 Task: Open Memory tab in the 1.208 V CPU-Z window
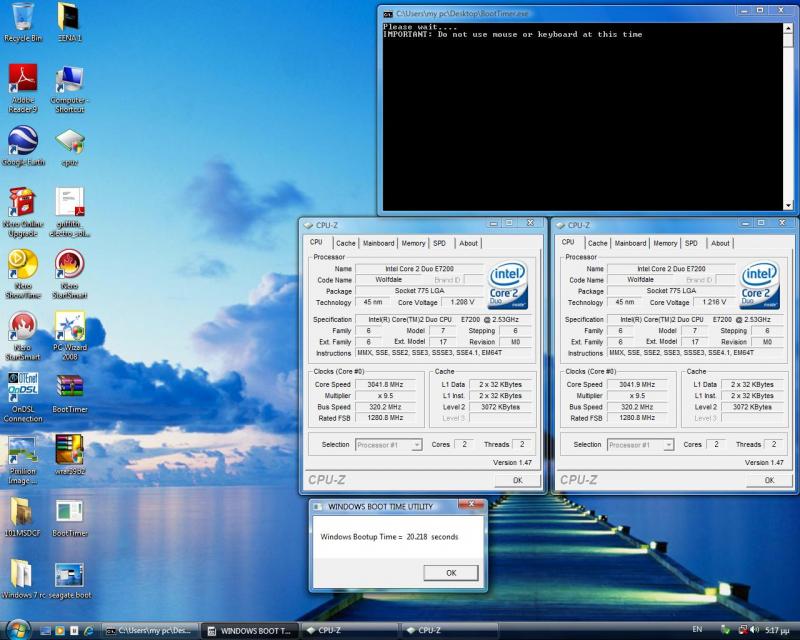(x=413, y=243)
